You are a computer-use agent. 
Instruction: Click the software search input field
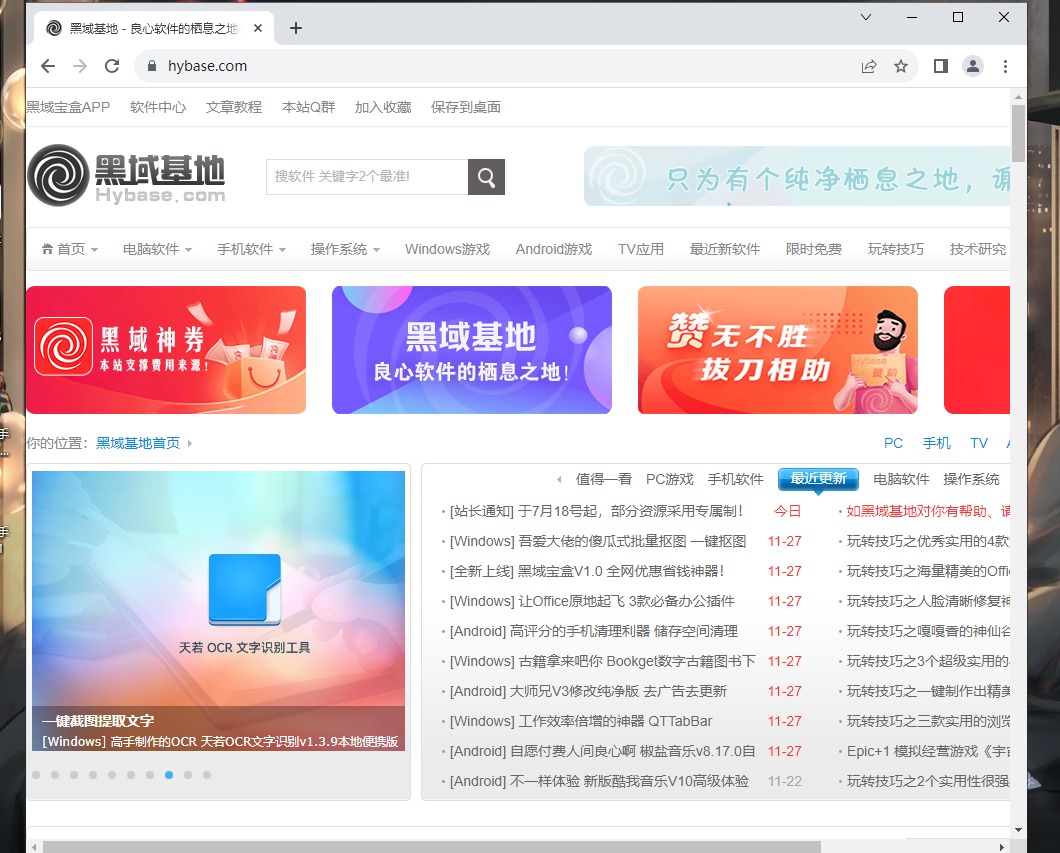[366, 177]
